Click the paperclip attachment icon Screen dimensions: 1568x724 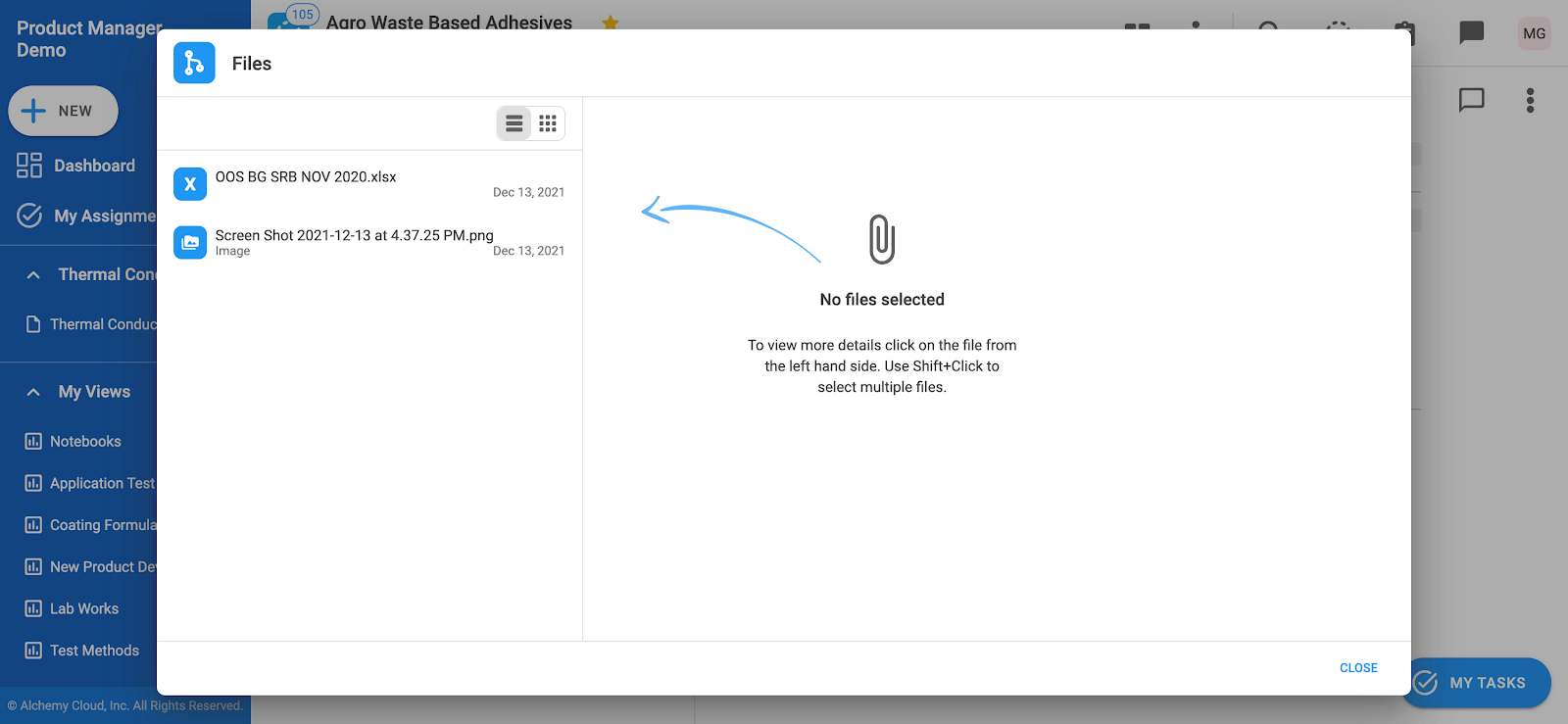pyautogui.click(x=882, y=239)
